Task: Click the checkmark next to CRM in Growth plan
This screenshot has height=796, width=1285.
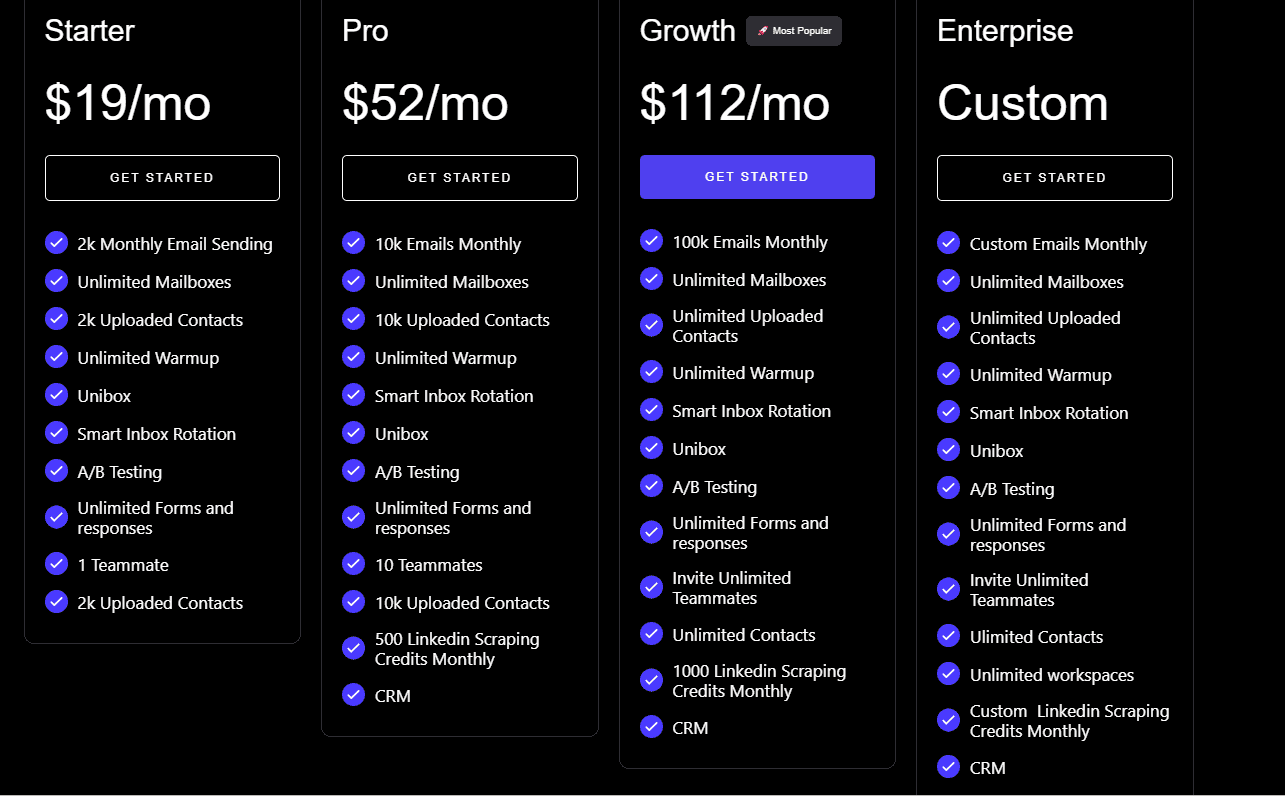Action: 651,727
